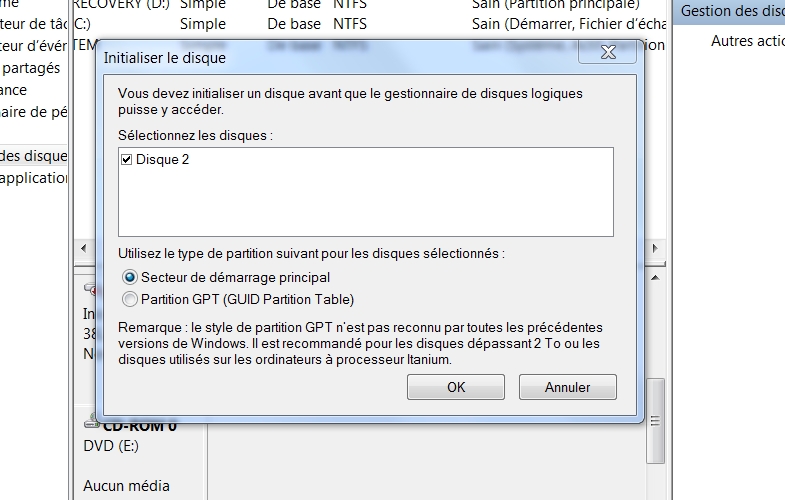
Task: Select the dossiers partagés tree item
Action: tap(30, 68)
